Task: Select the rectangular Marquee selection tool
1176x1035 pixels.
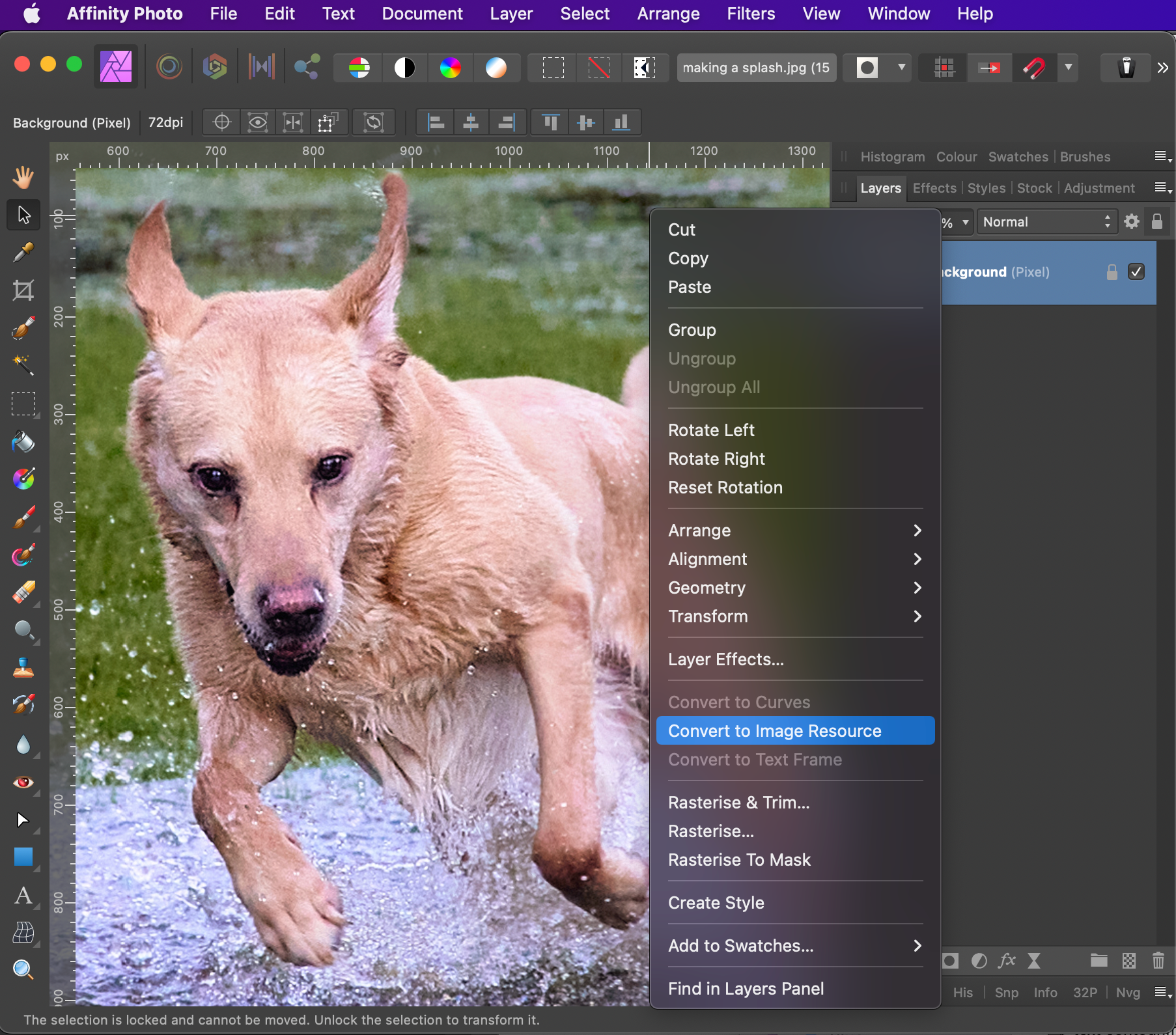Action: pos(23,404)
